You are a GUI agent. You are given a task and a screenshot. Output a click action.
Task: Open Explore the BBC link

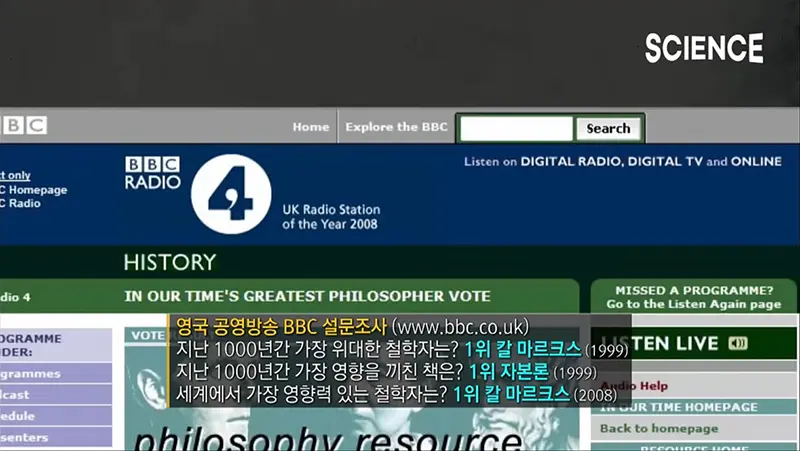click(396, 127)
